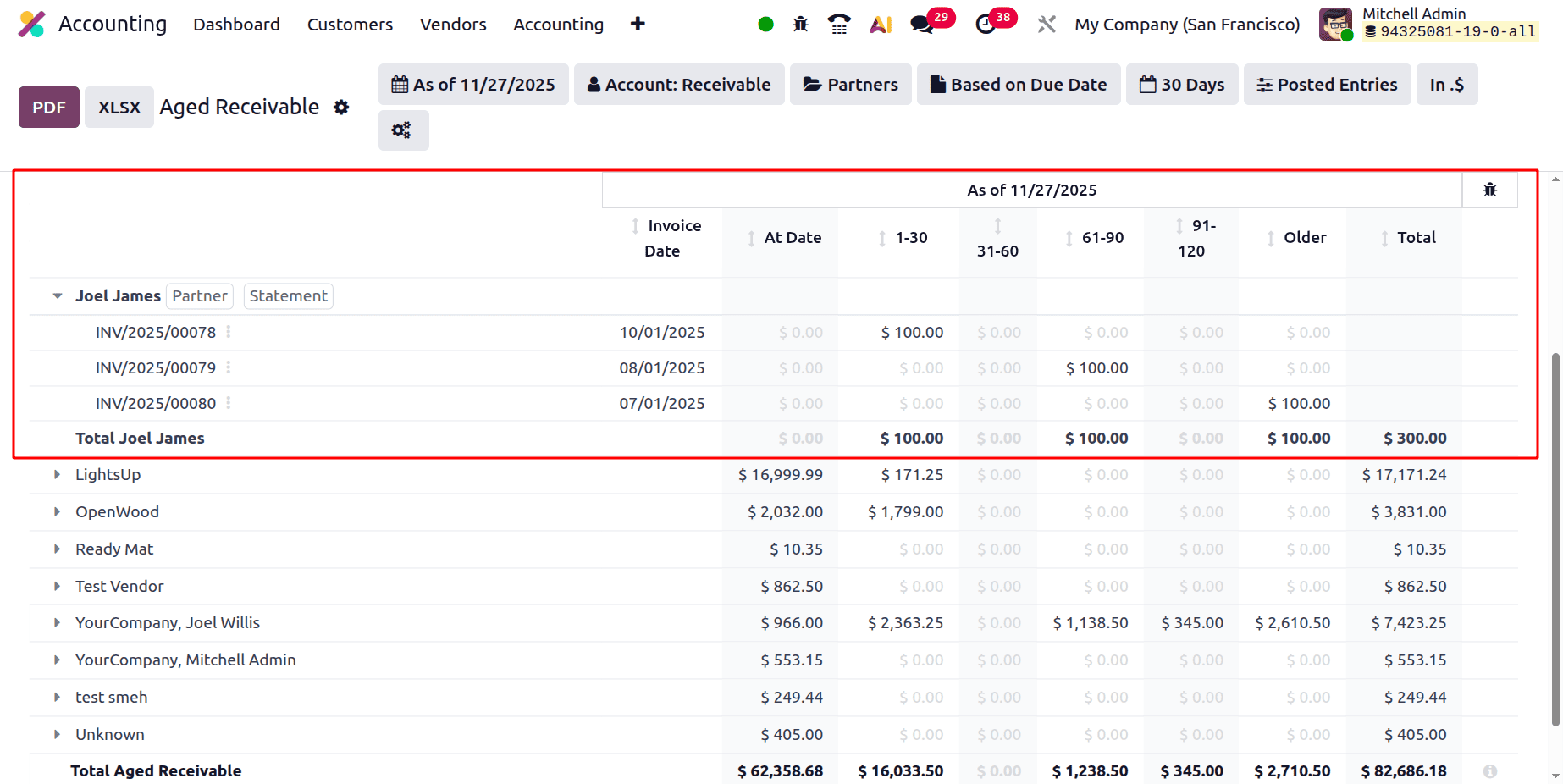The height and width of the screenshot is (784, 1563).
Task: Sort by the Older column
Action: (x=1271, y=239)
